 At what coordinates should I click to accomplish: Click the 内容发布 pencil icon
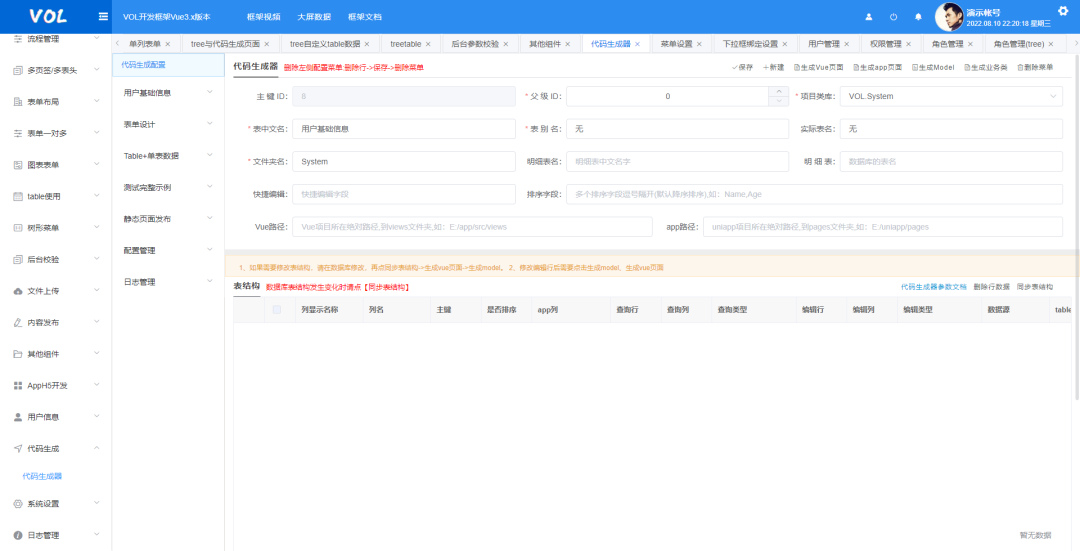tap(19, 322)
